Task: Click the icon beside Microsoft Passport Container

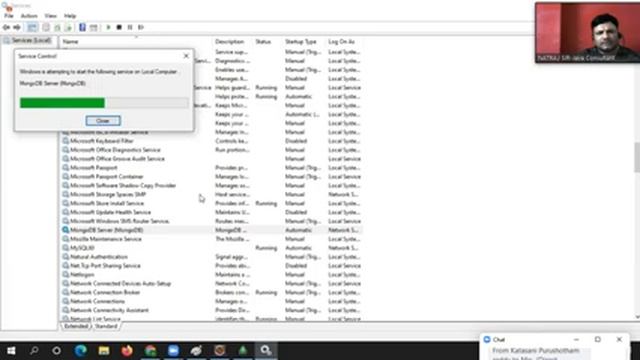Action: [x=65, y=177]
